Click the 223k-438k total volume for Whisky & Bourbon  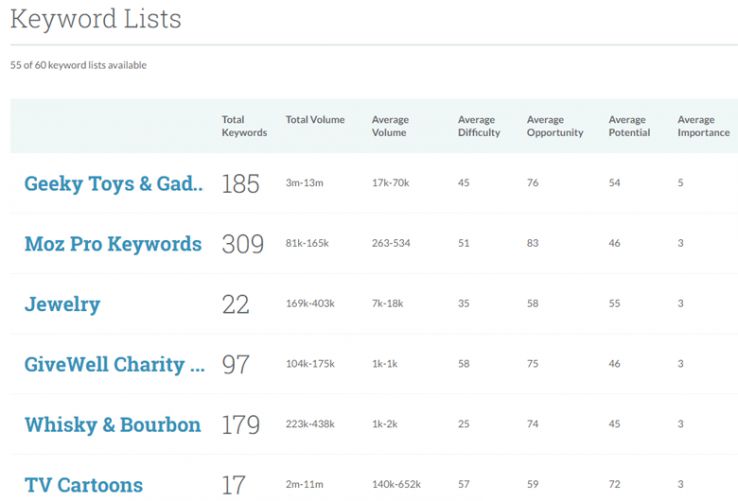click(x=311, y=424)
